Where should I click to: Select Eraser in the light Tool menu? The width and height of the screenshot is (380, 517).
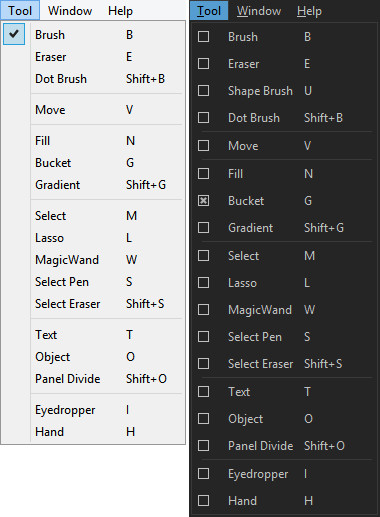coord(107,57)
